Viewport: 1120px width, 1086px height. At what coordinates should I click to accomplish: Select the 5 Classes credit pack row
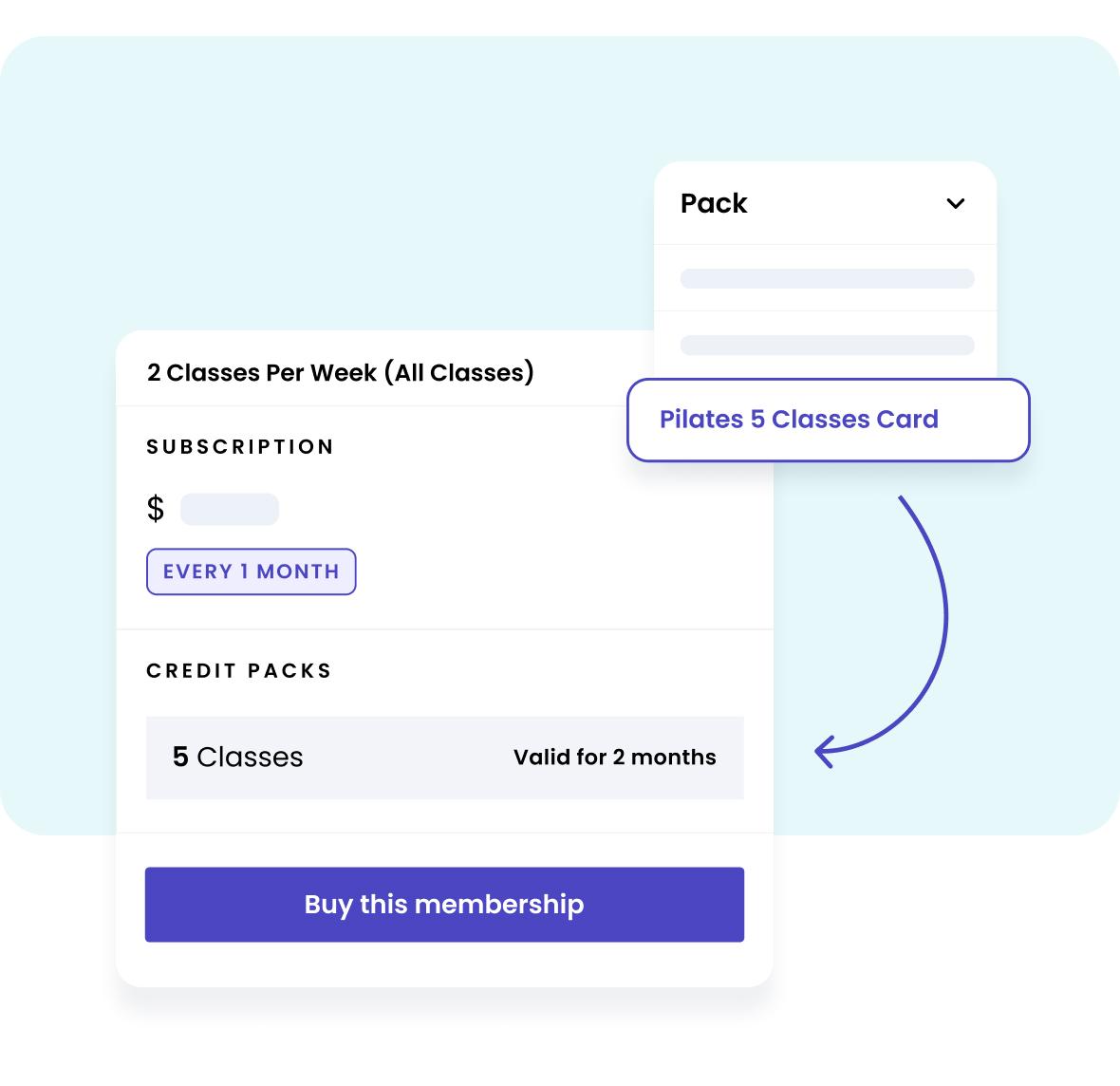[x=444, y=758]
